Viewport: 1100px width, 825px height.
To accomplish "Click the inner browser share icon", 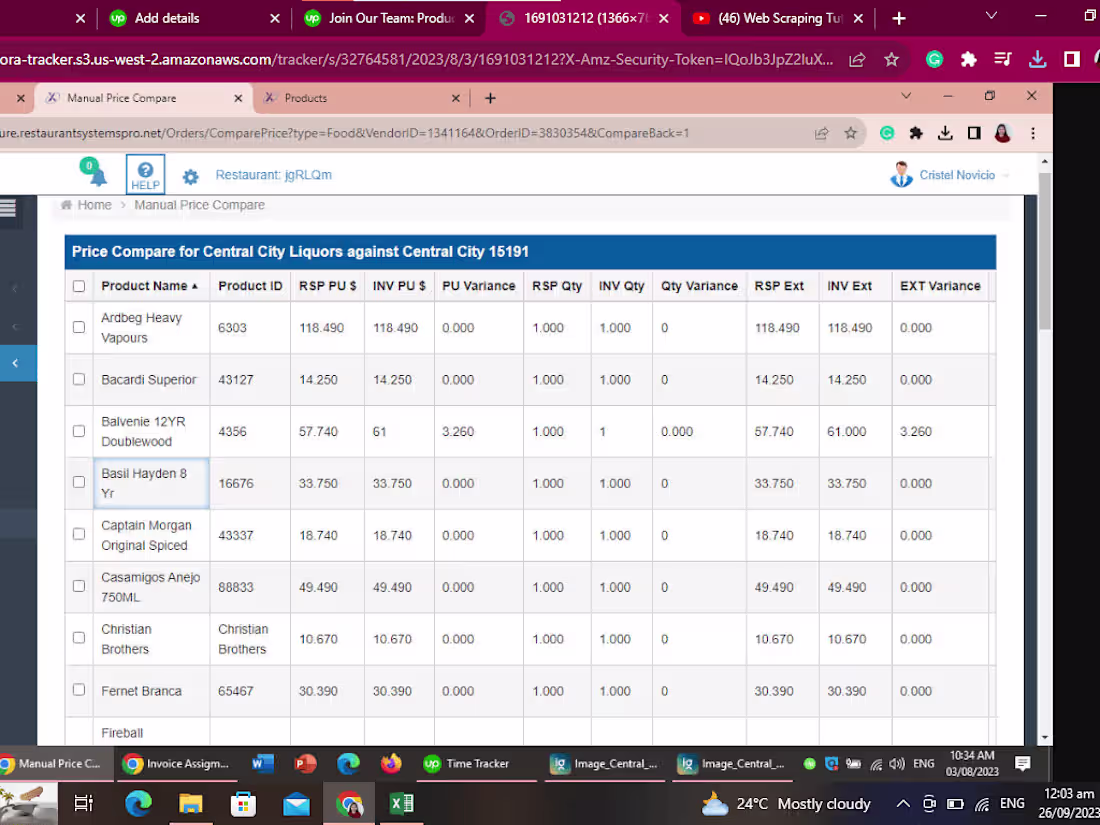I will click(x=821, y=133).
